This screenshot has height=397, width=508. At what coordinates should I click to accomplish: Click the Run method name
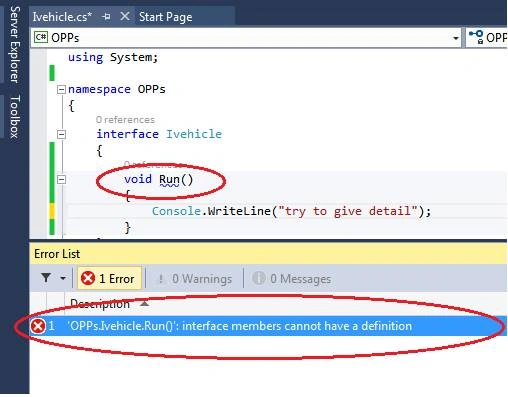(x=169, y=179)
